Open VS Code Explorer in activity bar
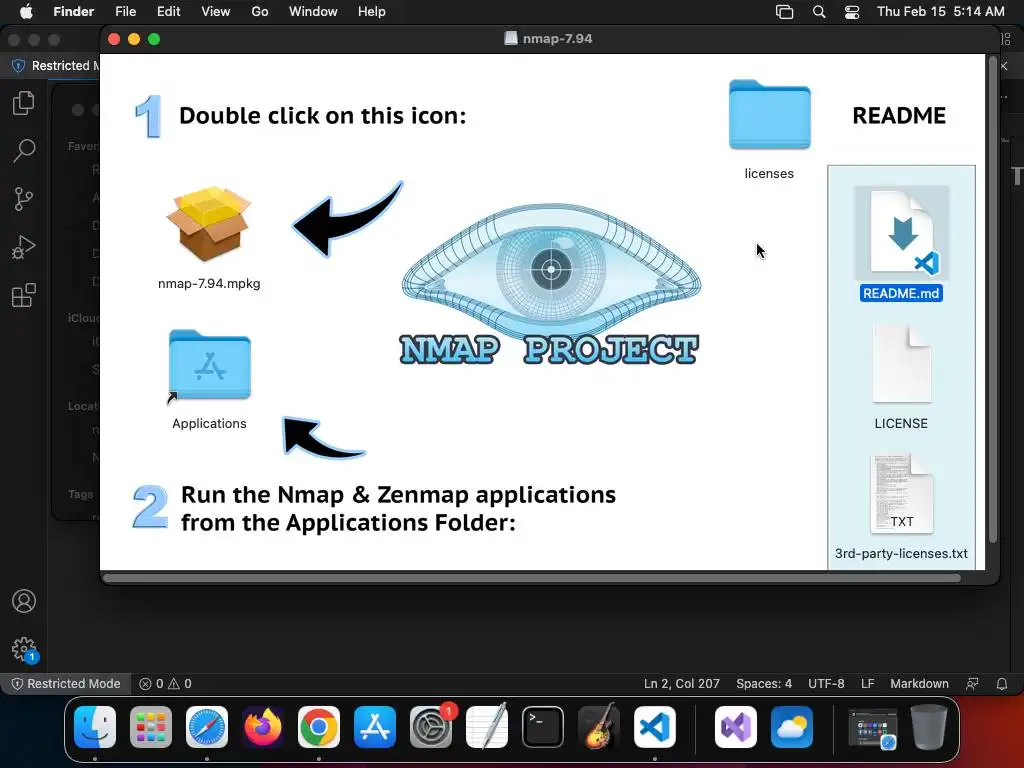Image resolution: width=1024 pixels, height=768 pixels. click(24, 103)
